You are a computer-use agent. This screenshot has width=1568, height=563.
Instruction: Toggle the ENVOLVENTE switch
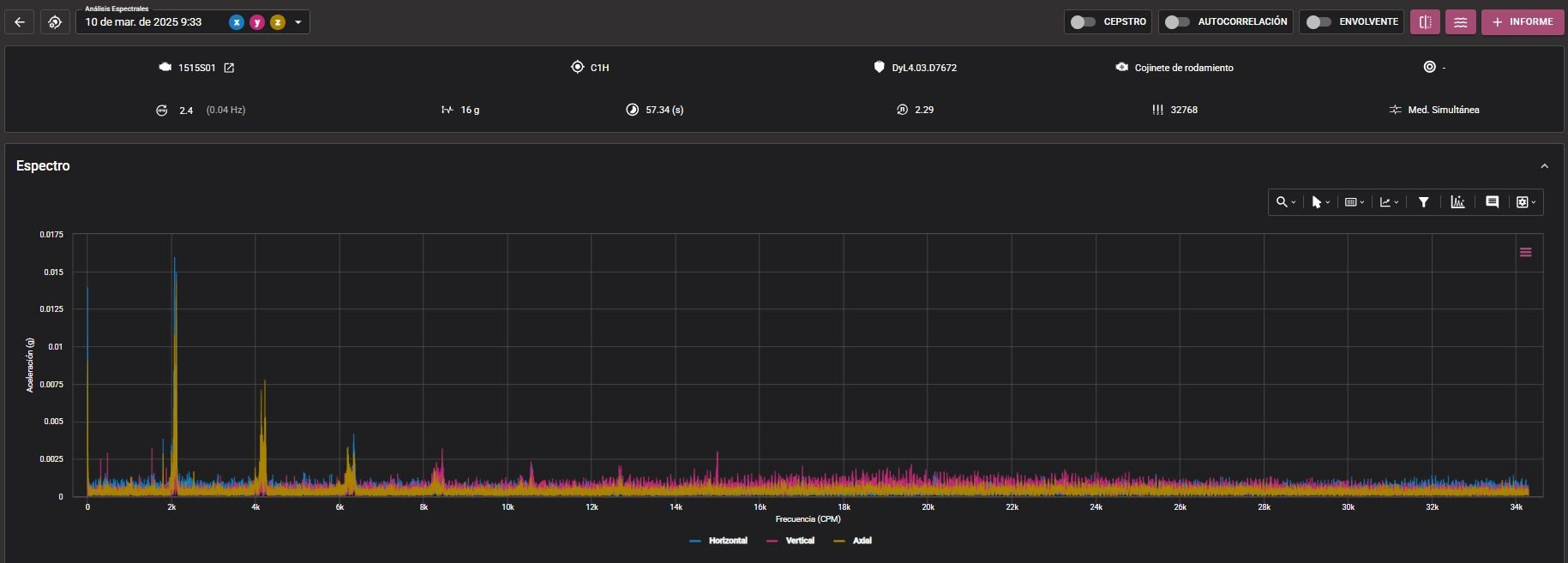tap(1319, 22)
